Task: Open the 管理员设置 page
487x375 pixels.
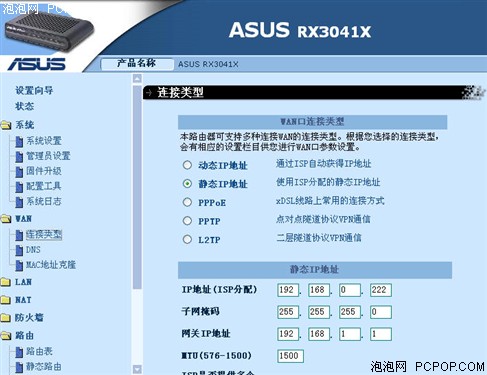Action: tap(48, 156)
